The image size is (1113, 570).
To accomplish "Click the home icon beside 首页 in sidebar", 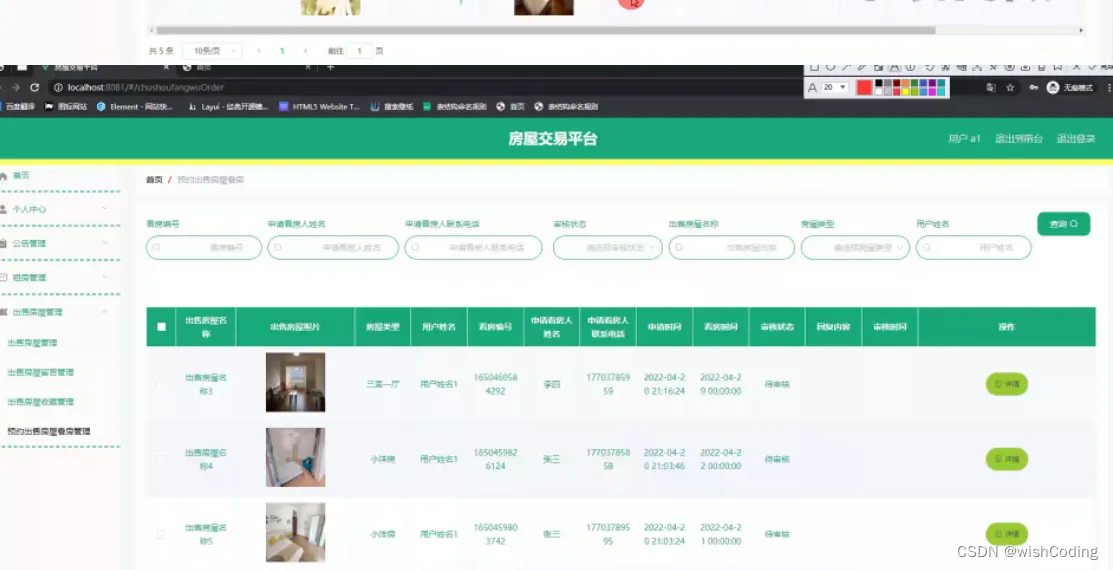I will 4,175.
